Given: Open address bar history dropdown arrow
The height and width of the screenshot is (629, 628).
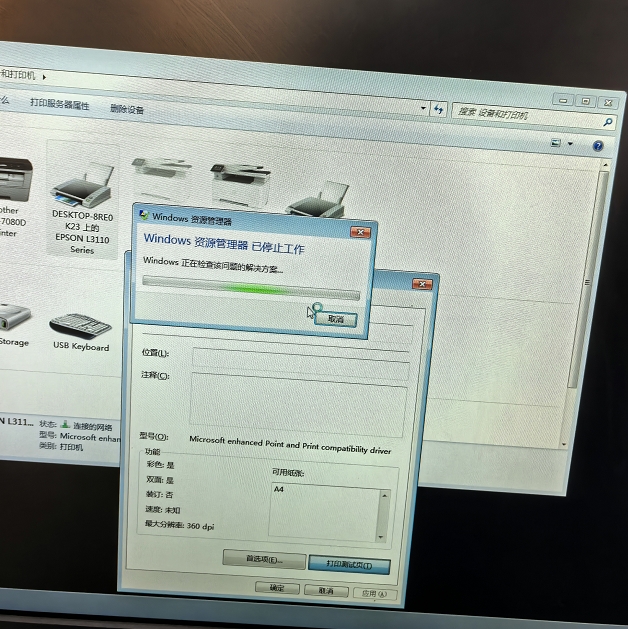Looking at the screenshot, I should [x=423, y=108].
